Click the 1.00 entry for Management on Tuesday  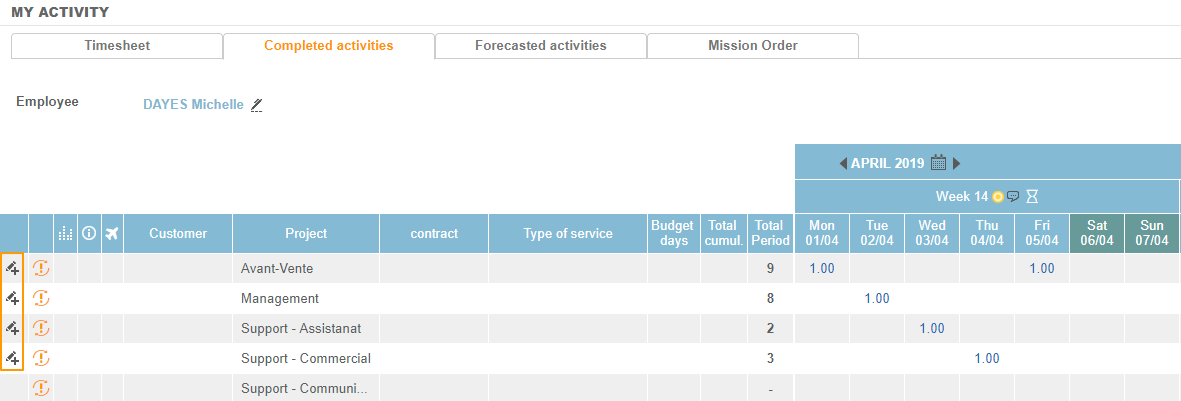[x=877, y=298]
